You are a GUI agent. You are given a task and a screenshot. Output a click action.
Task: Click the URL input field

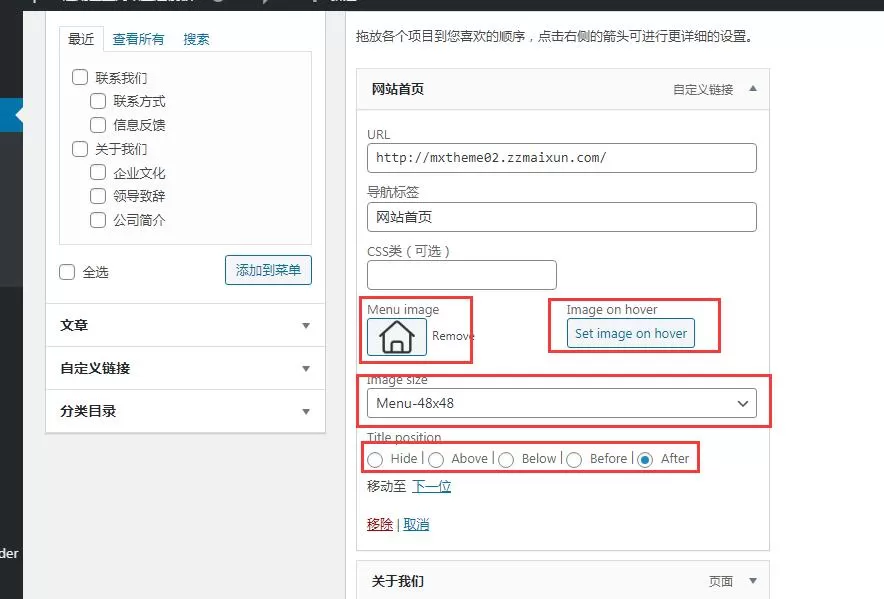pos(561,158)
